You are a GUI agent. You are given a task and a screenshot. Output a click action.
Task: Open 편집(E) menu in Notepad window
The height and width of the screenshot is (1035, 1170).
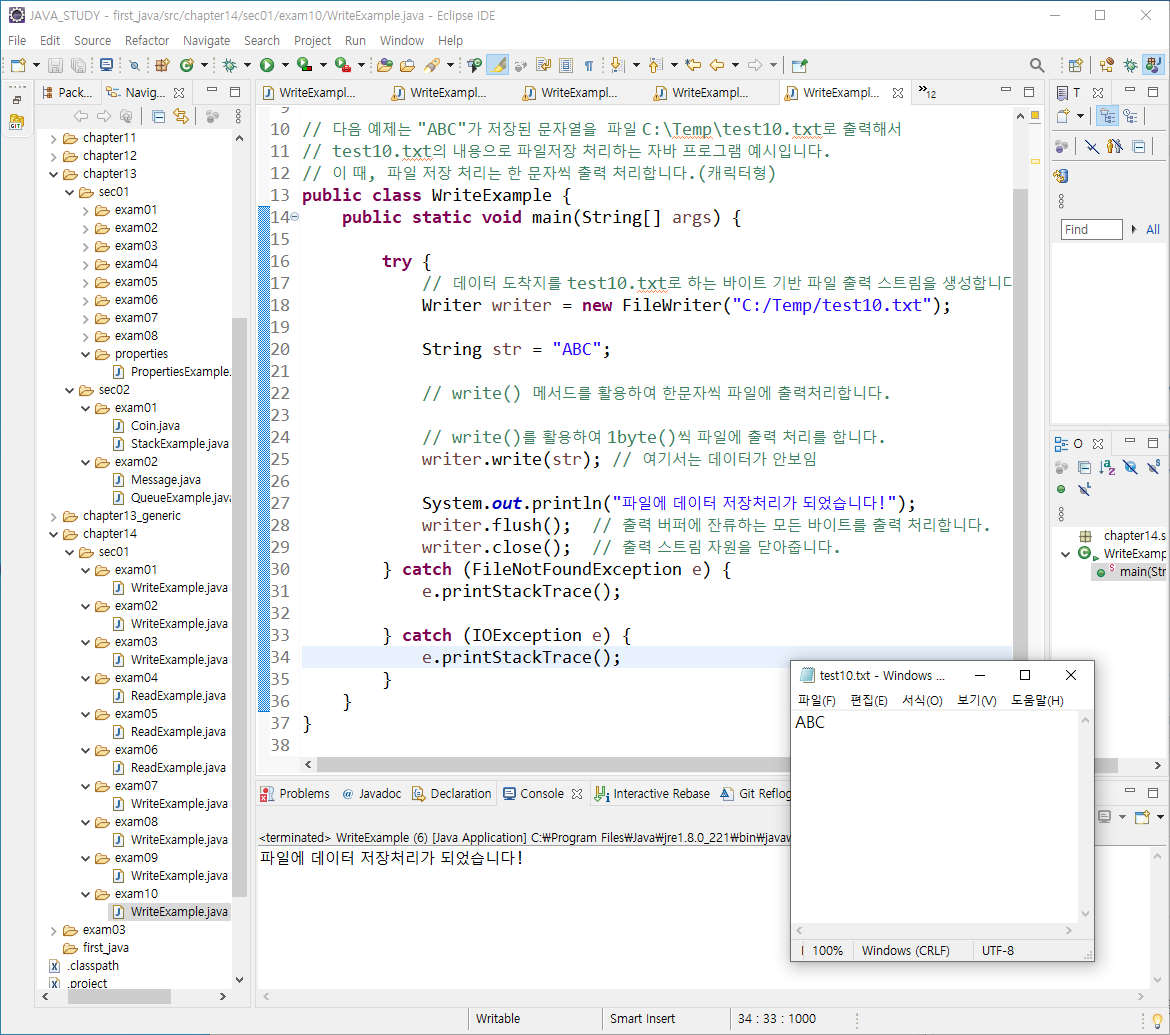tap(869, 701)
